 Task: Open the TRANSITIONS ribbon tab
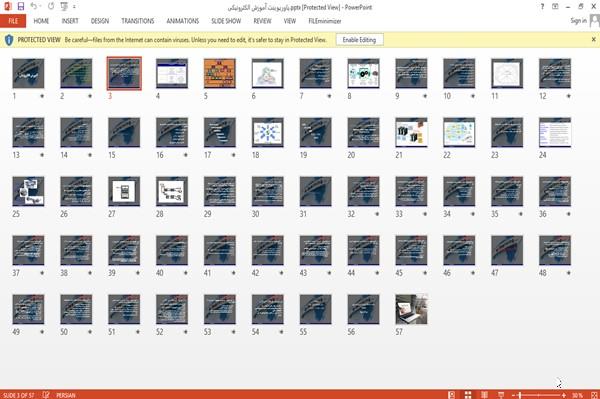pyautogui.click(x=138, y=21)
